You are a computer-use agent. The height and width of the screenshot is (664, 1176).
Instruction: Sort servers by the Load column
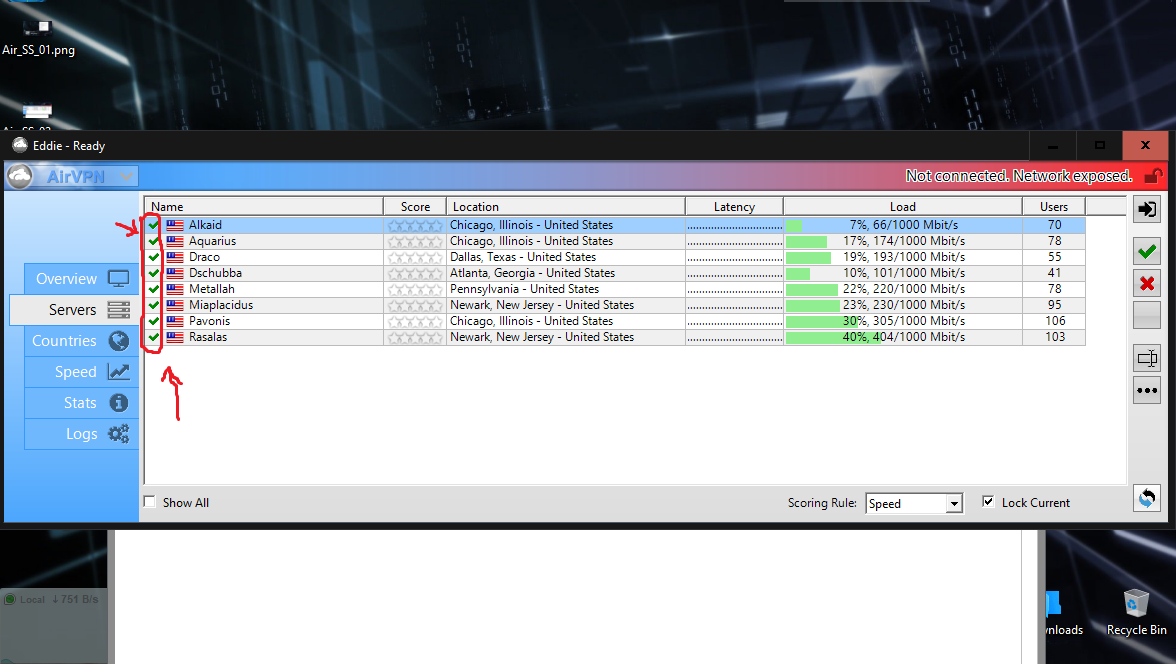click(903, 206)
